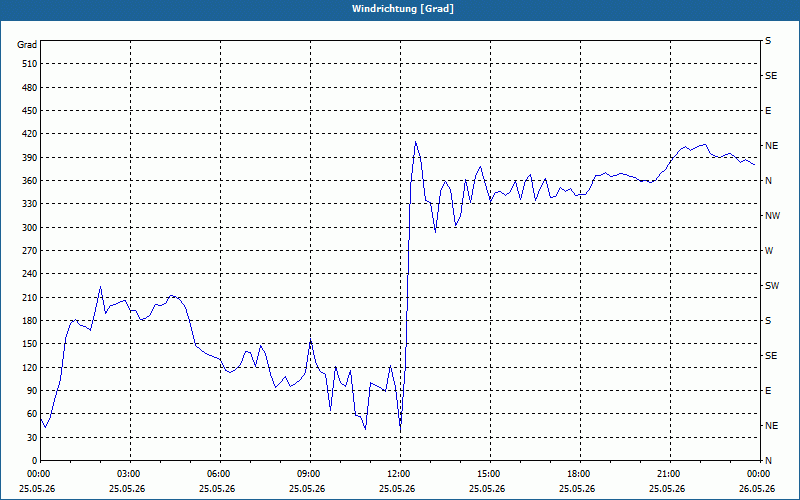Screen dimensions: 800x500
Task: Click the NW compass direction label
Action: pos(772,216)
